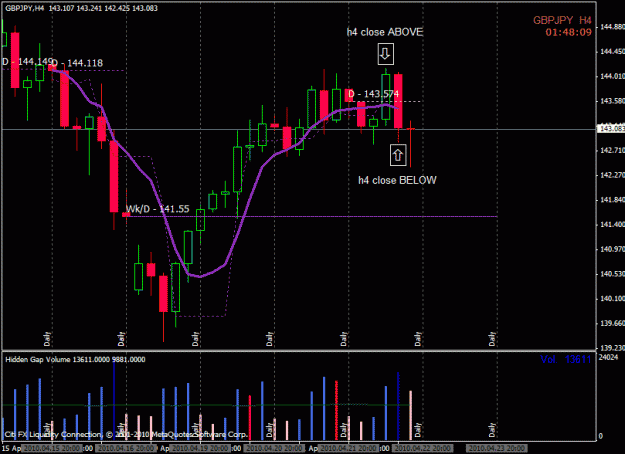Viewport: 625px width, 454px height.
Task: Select the 2010.04.16 20:00 date label
Action: [126, 448]
